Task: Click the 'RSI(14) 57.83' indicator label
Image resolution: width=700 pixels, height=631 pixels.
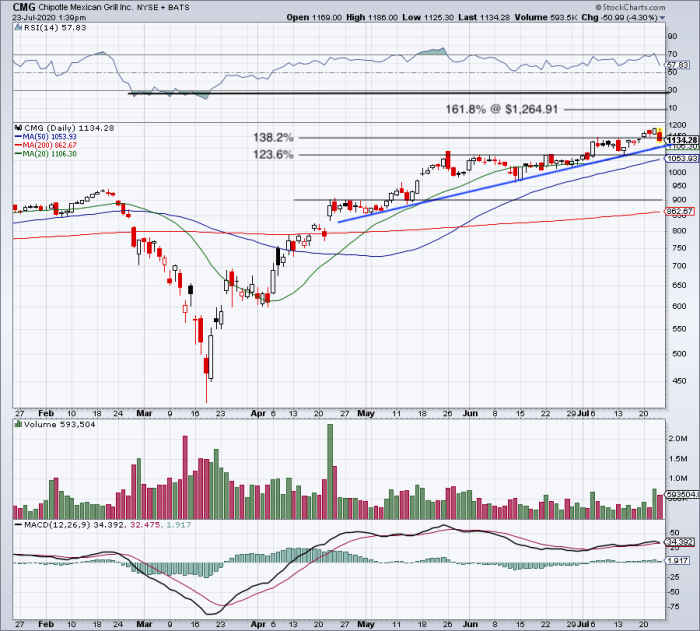Action: click(55, 28)
